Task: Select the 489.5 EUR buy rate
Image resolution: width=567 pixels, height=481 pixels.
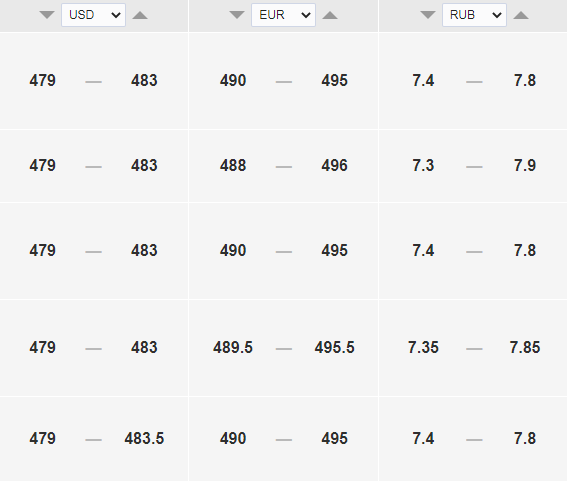Action: click(233, 348)
